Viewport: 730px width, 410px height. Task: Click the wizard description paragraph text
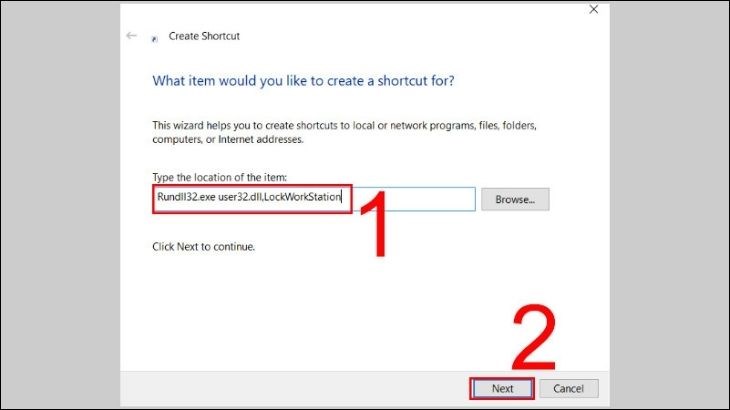344,132
